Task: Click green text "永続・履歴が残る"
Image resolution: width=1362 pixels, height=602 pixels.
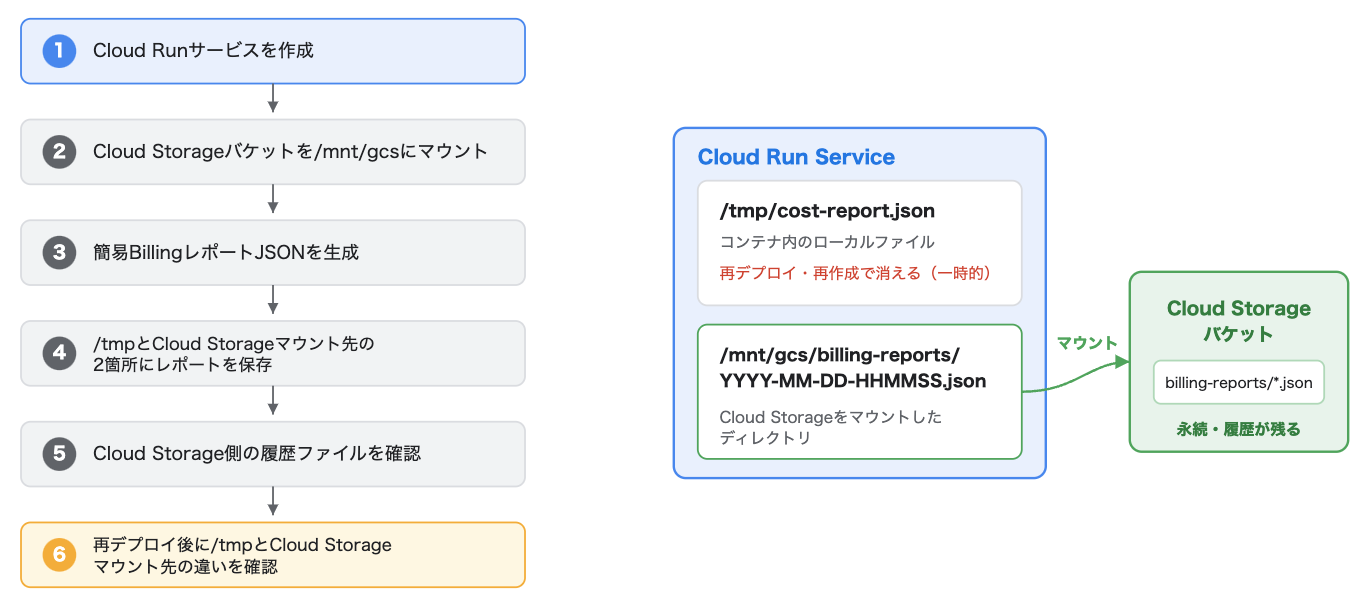Action: 1238,429
